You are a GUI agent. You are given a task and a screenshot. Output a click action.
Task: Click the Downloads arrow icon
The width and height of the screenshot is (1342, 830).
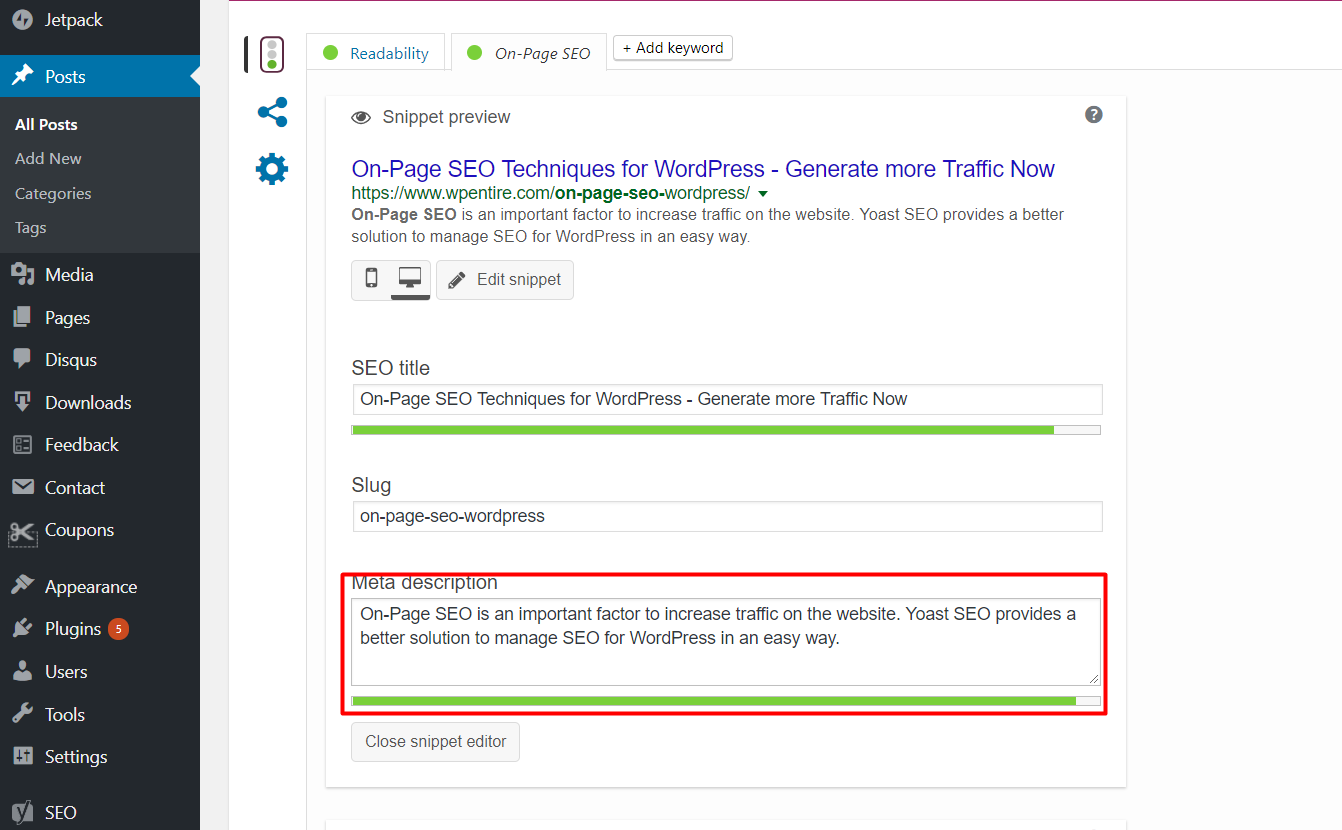coord(22,402)
